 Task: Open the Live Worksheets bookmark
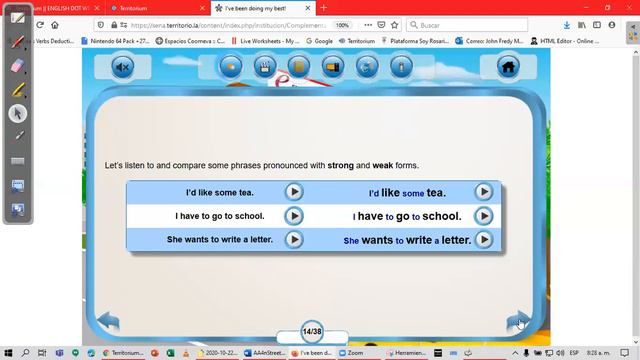[265, 41]
